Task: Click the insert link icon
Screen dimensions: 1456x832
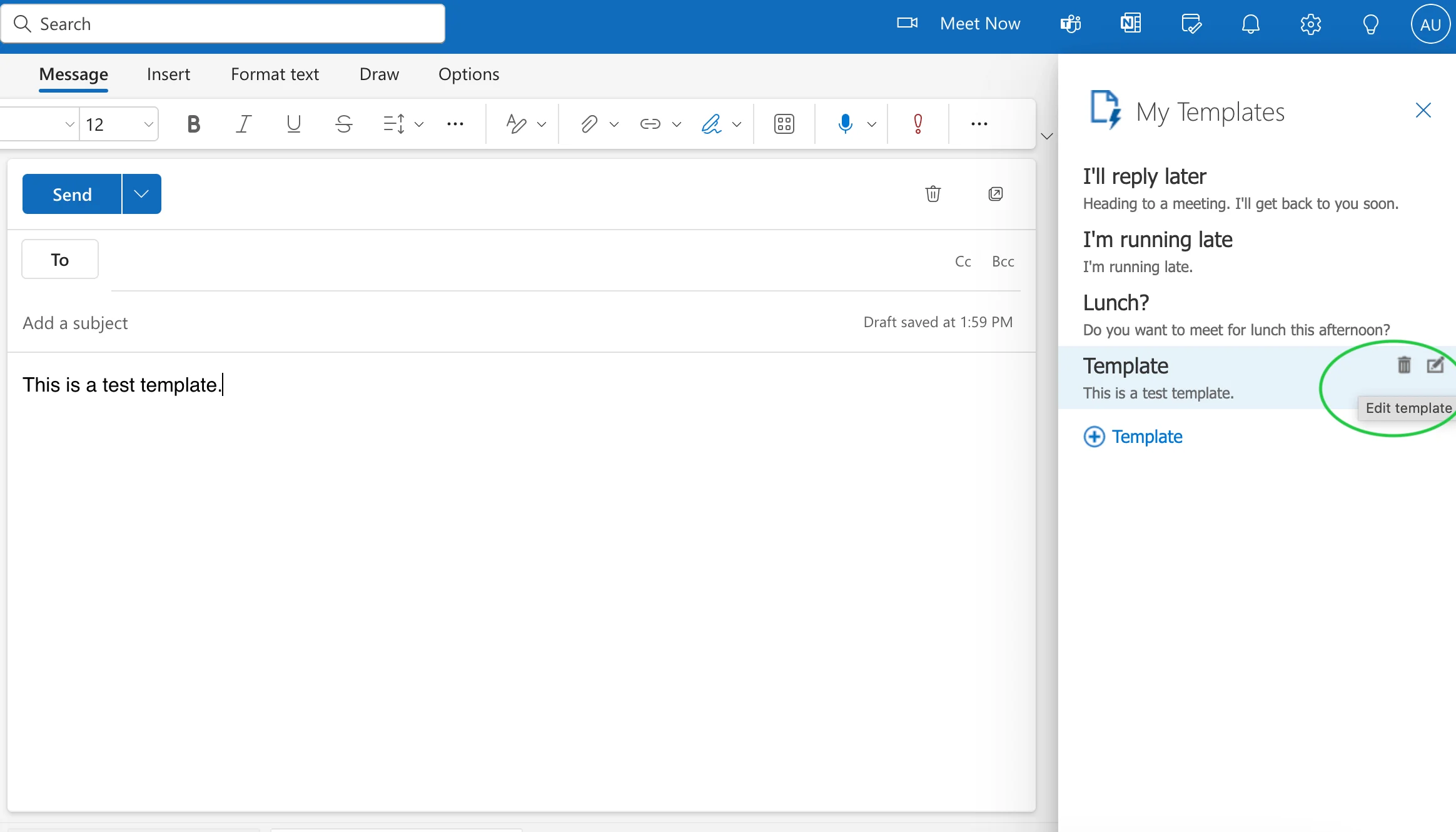Action: pyautogui.click(x=650, y=124)
